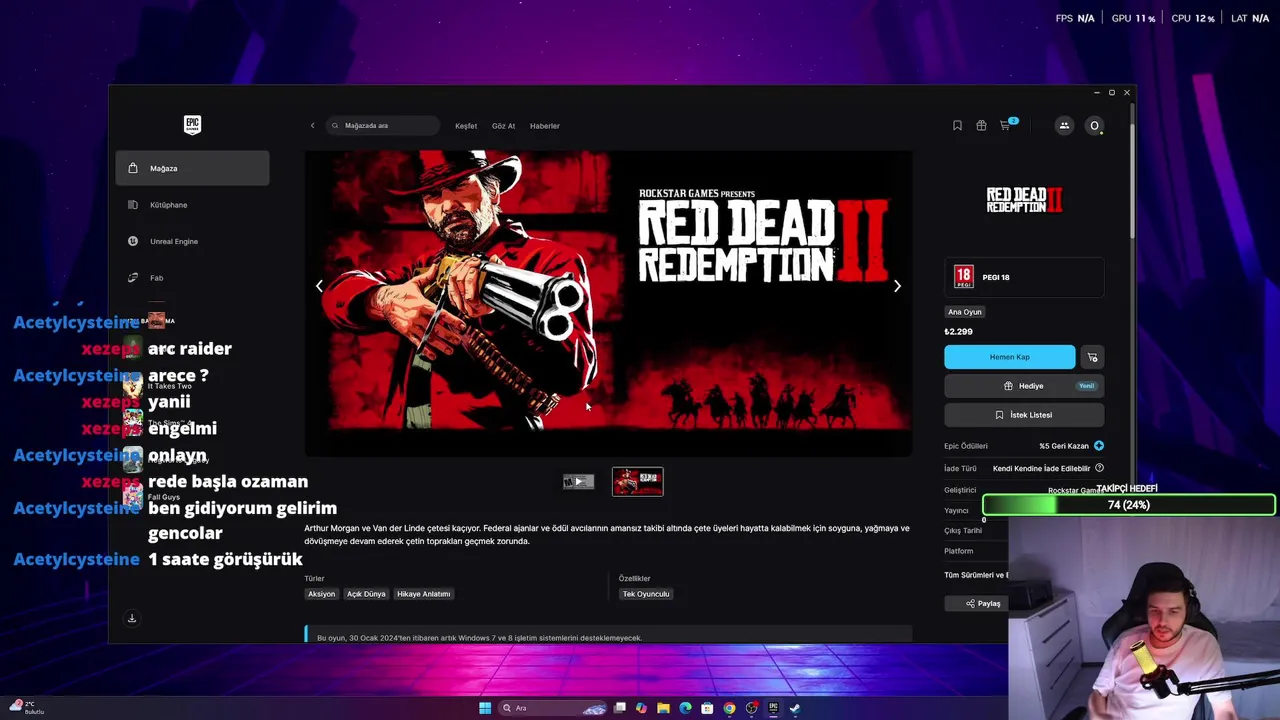Click the Epic Games logo in sidebar

pos(192,125)
